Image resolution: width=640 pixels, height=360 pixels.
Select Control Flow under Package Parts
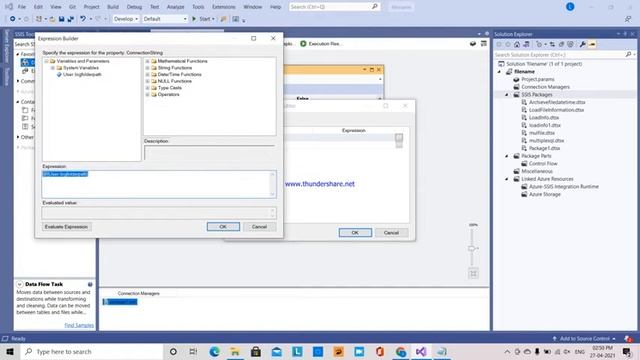pos(543,164)
